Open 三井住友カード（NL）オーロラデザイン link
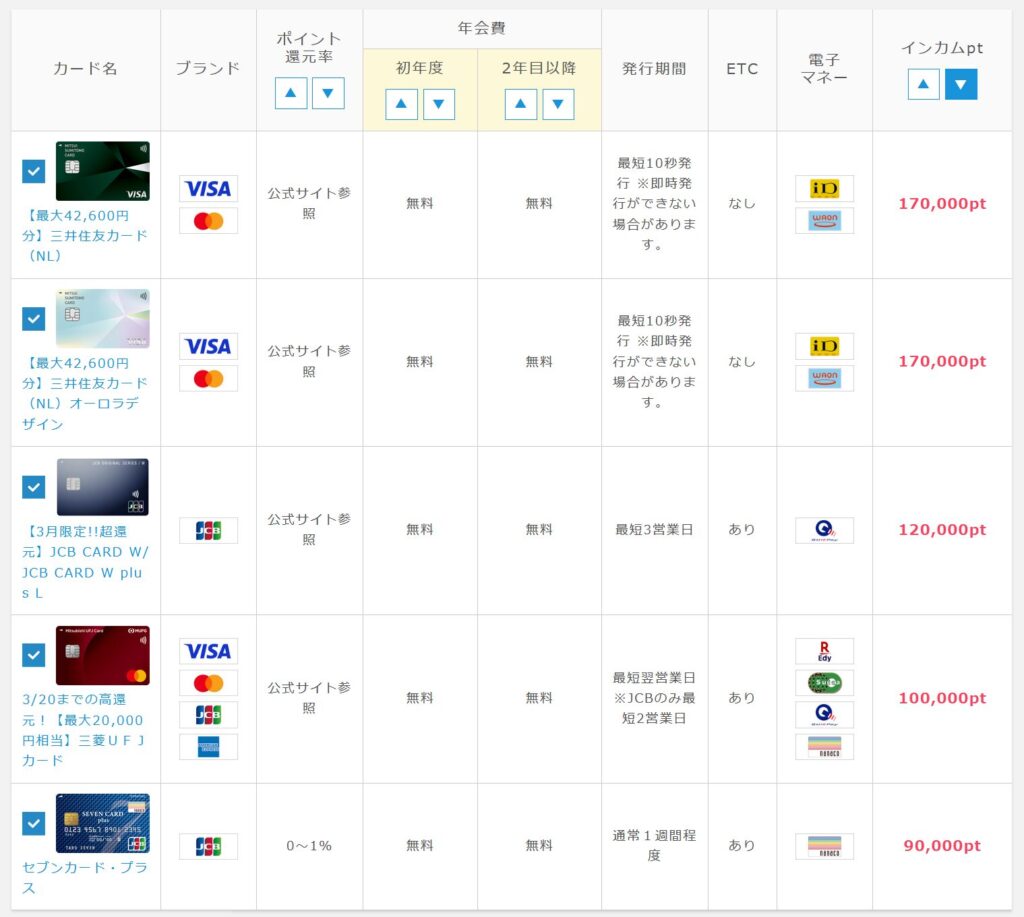The image size is (1024, 917). (85, 393)
